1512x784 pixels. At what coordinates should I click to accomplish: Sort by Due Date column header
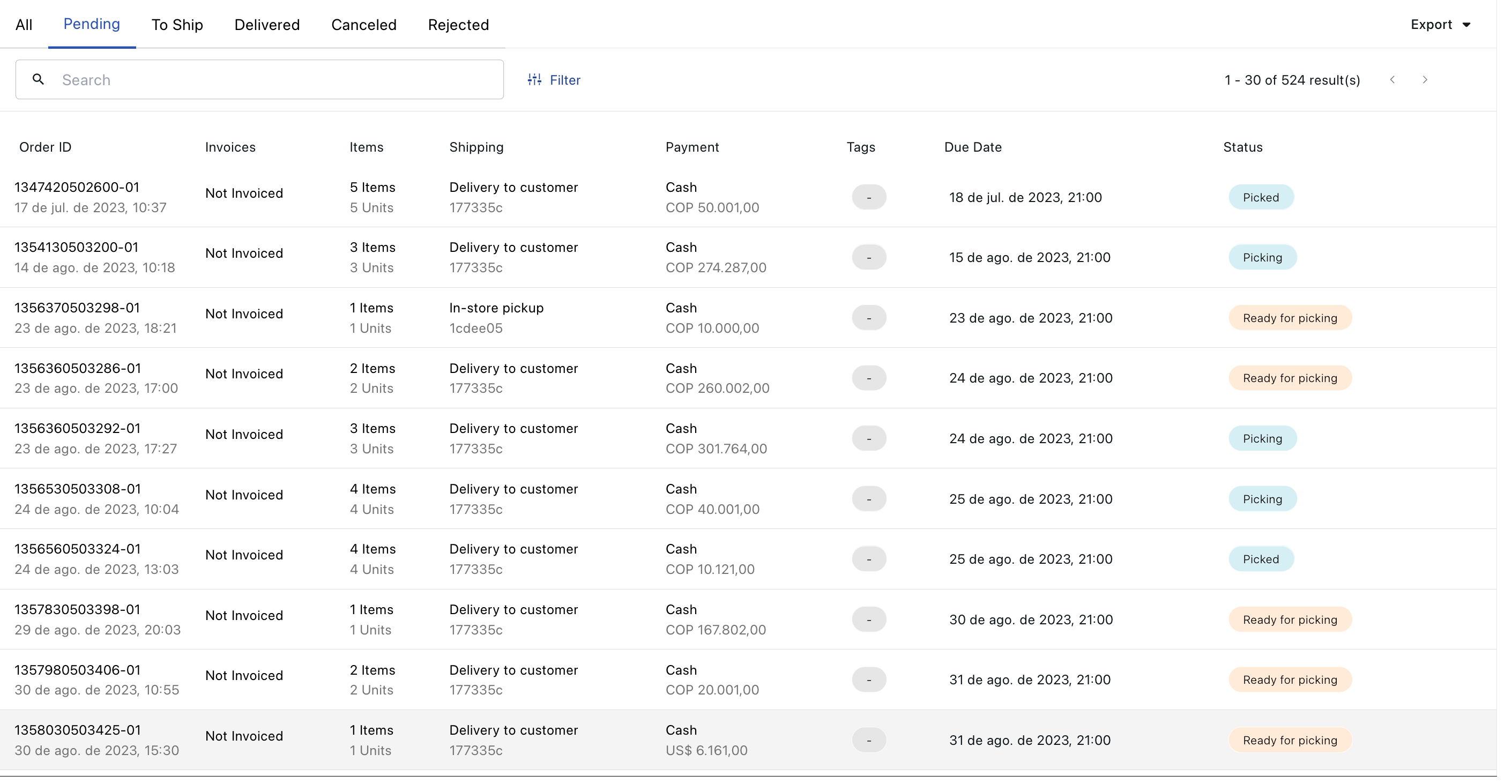(973, 147)
